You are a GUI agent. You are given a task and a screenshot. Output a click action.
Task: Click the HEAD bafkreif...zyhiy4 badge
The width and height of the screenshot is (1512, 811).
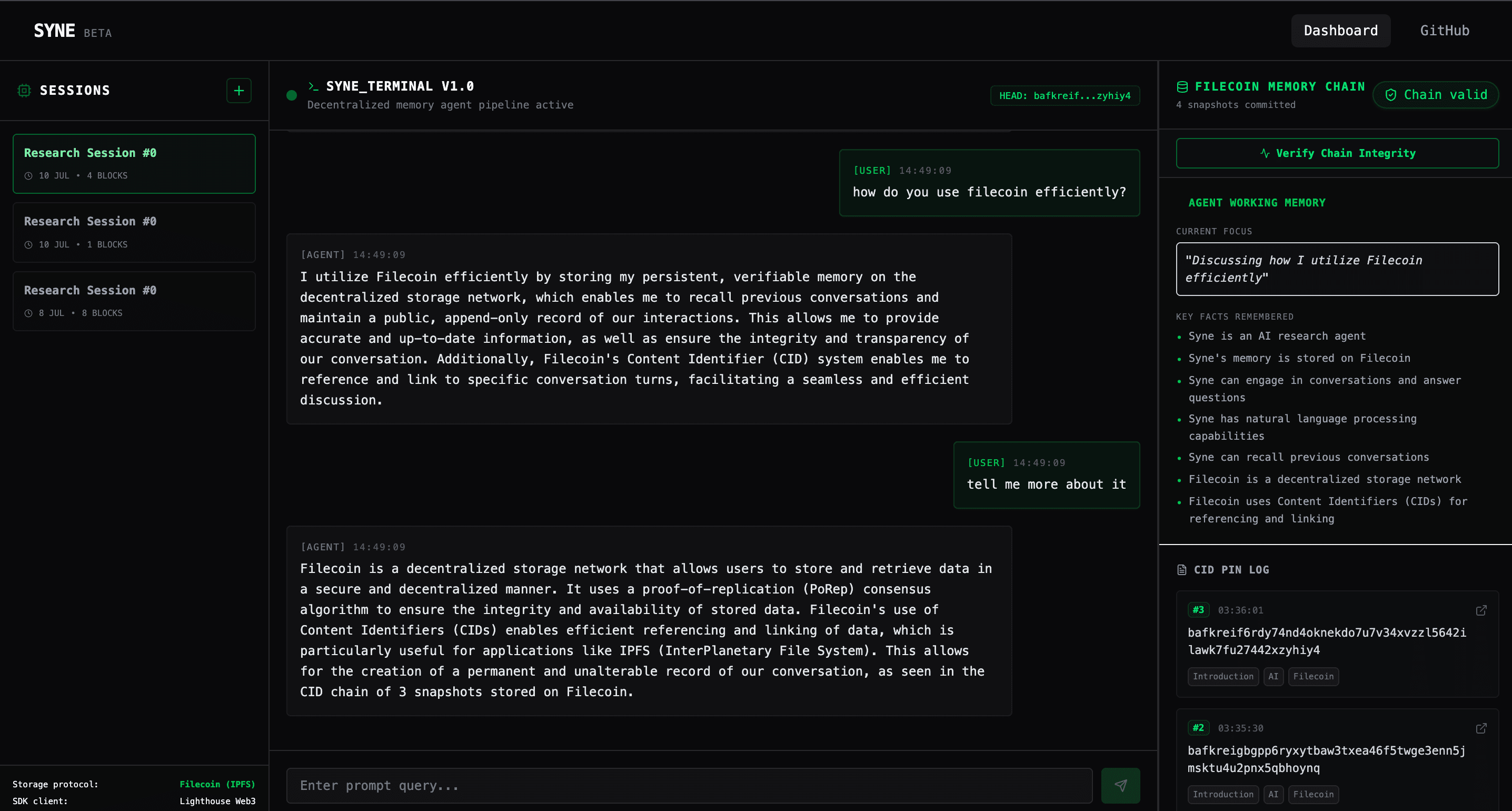[x=1065, y=96]
